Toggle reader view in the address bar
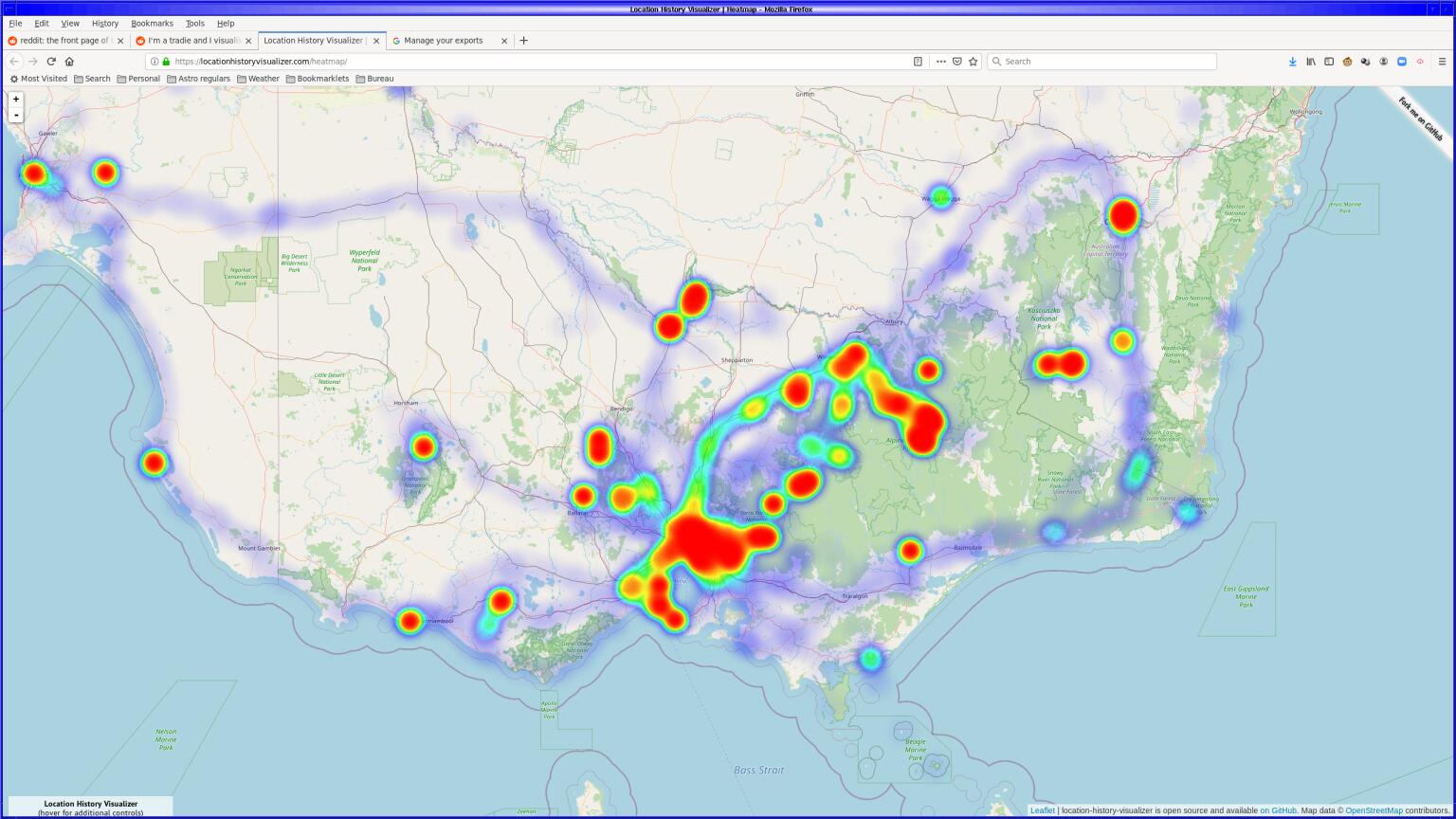This screenshot has height=819, width=1456. click(918, 62)
